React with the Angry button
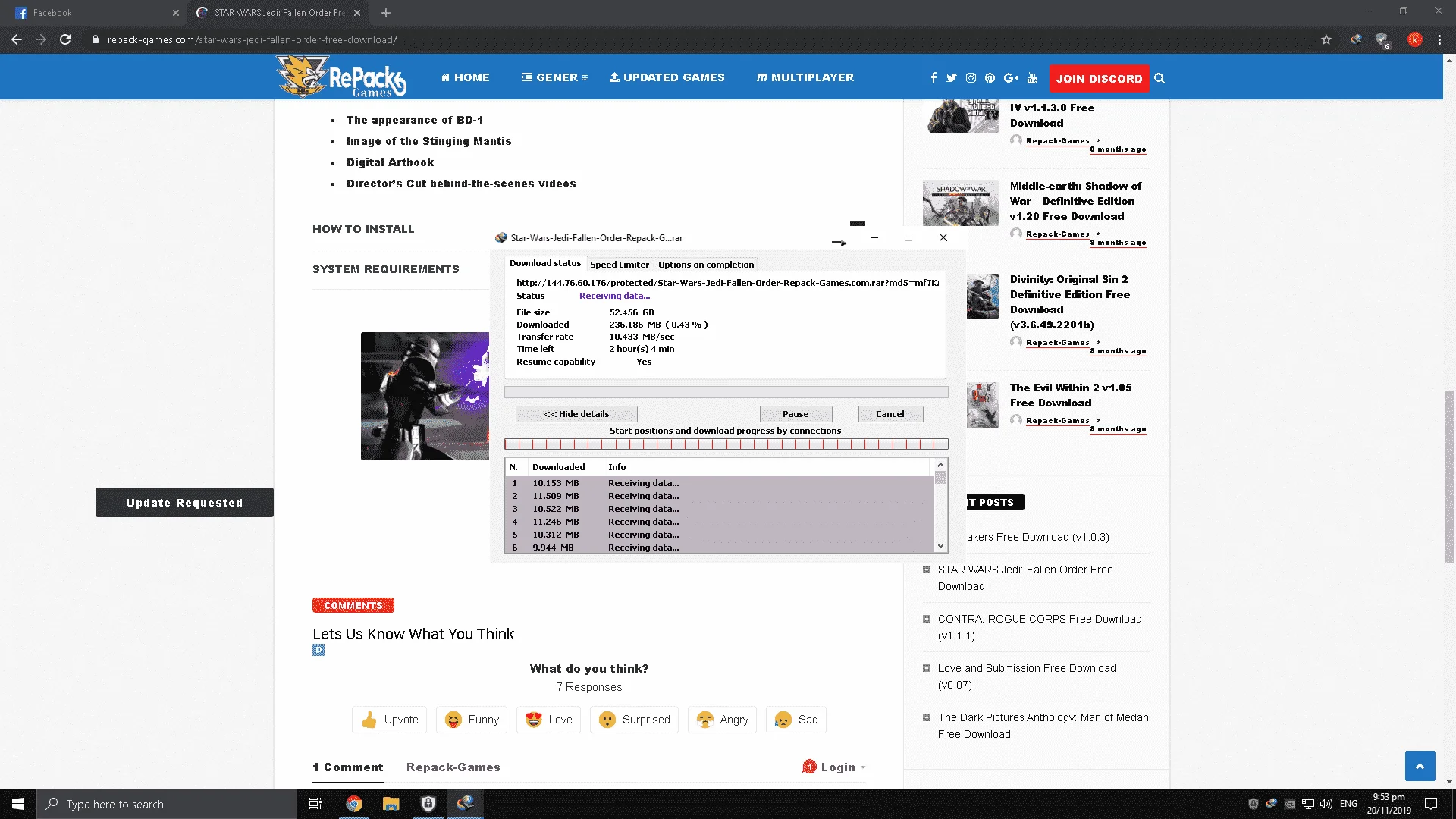 click(x=723, y=720)
